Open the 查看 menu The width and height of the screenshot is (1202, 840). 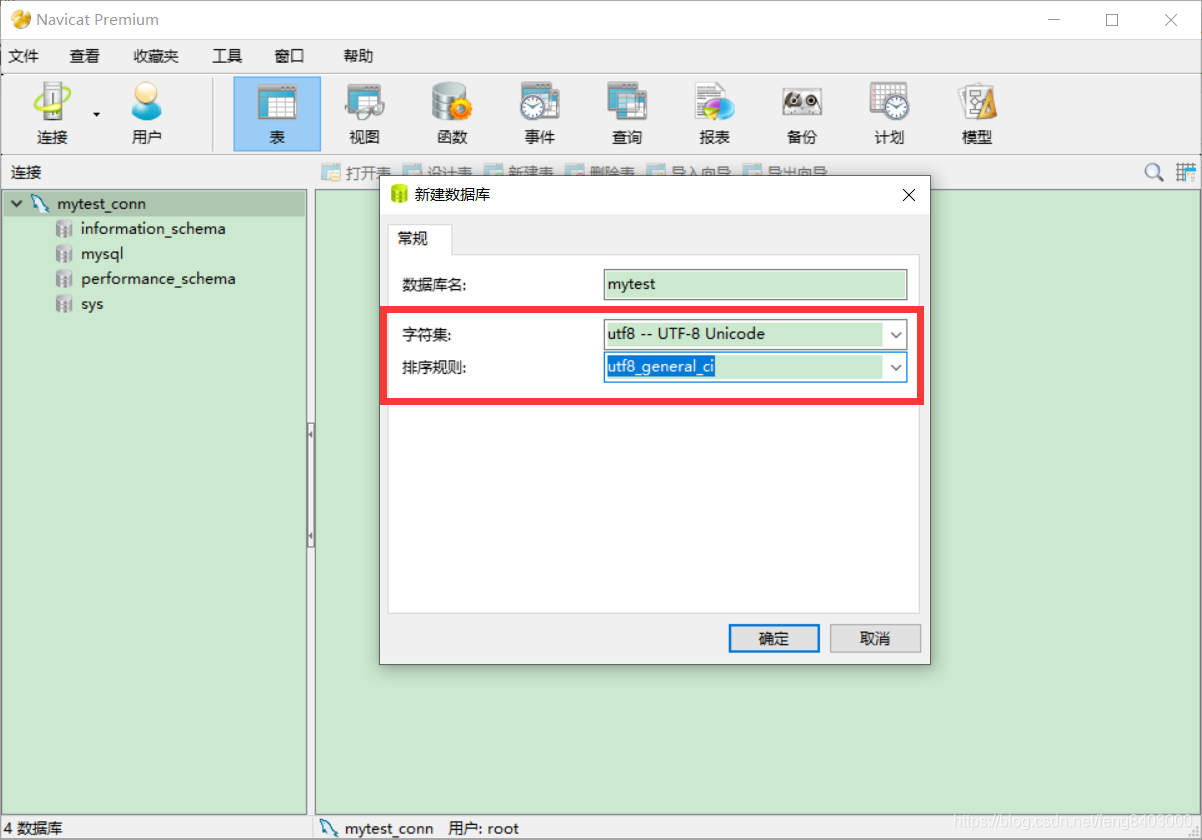pos(85,56)
